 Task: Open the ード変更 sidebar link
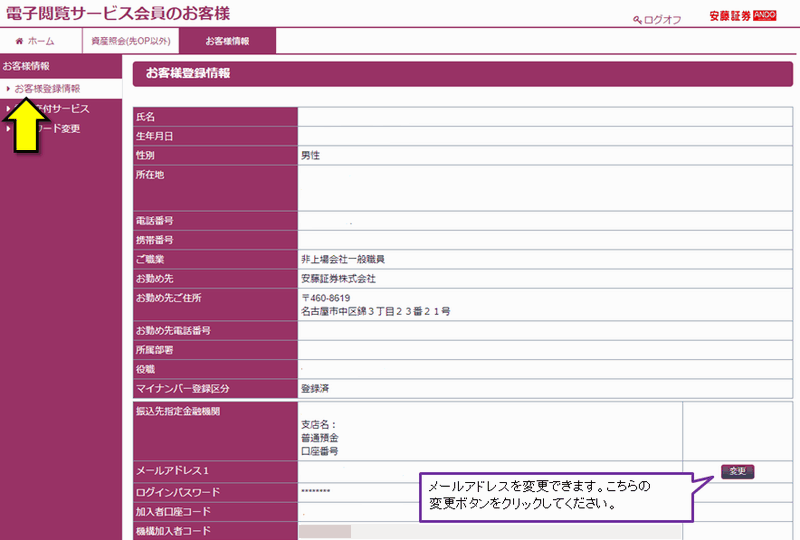(x=60, y=129)
